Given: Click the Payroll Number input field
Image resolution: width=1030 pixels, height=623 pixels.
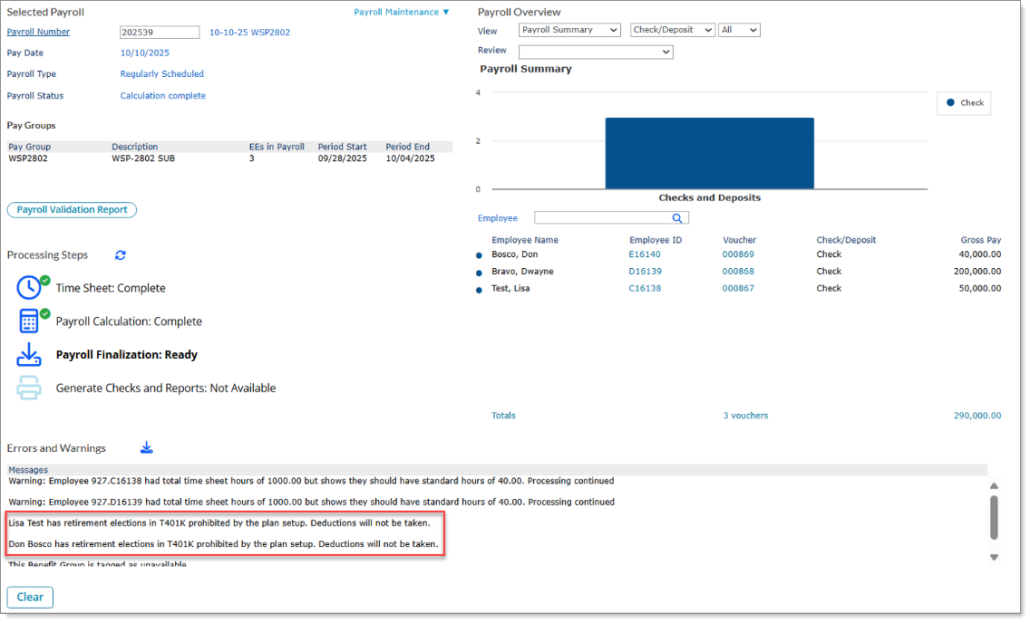Looking at the screenshot, I should (x=159, y=33).
